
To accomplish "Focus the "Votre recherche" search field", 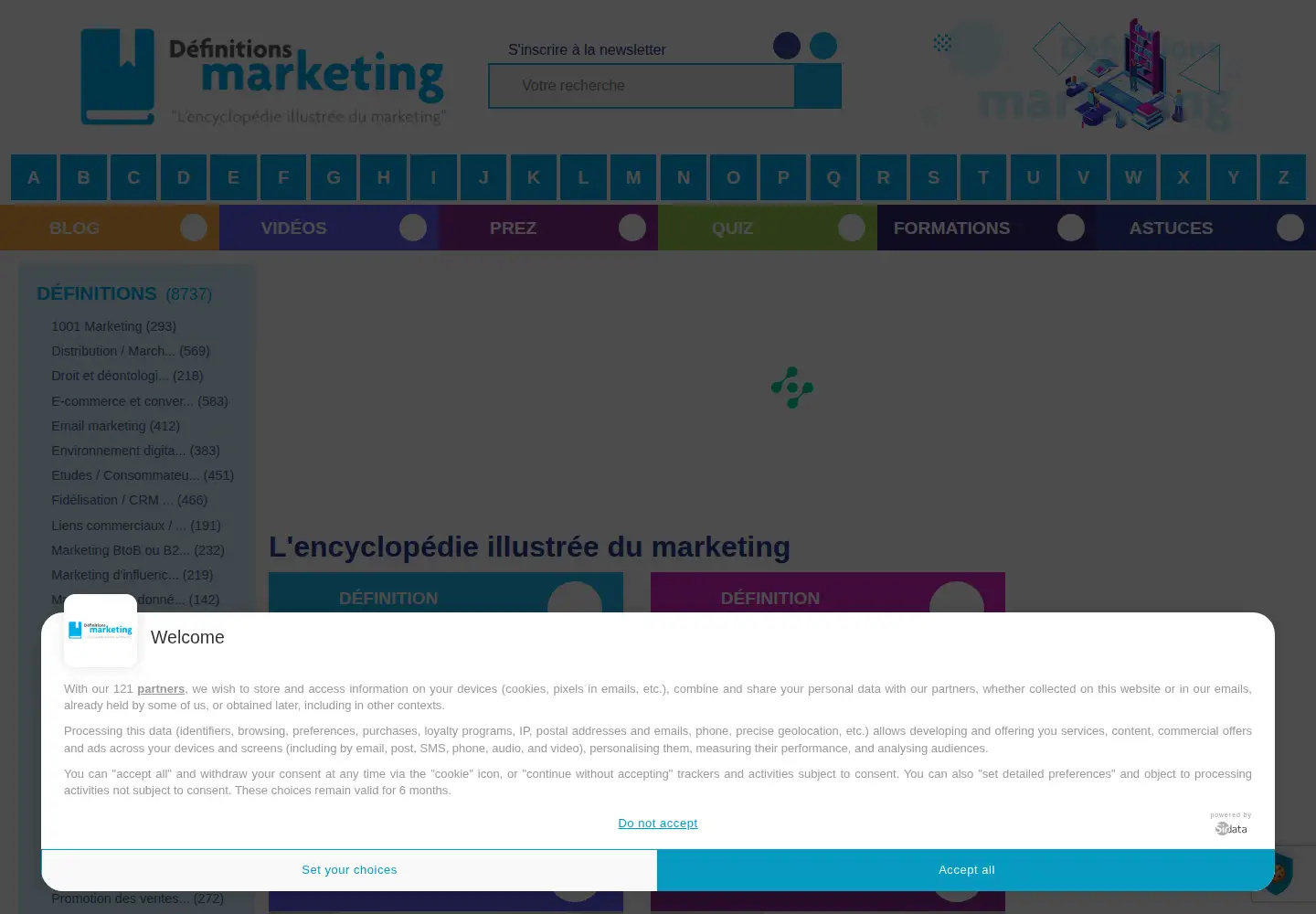I will pos(642,86).
